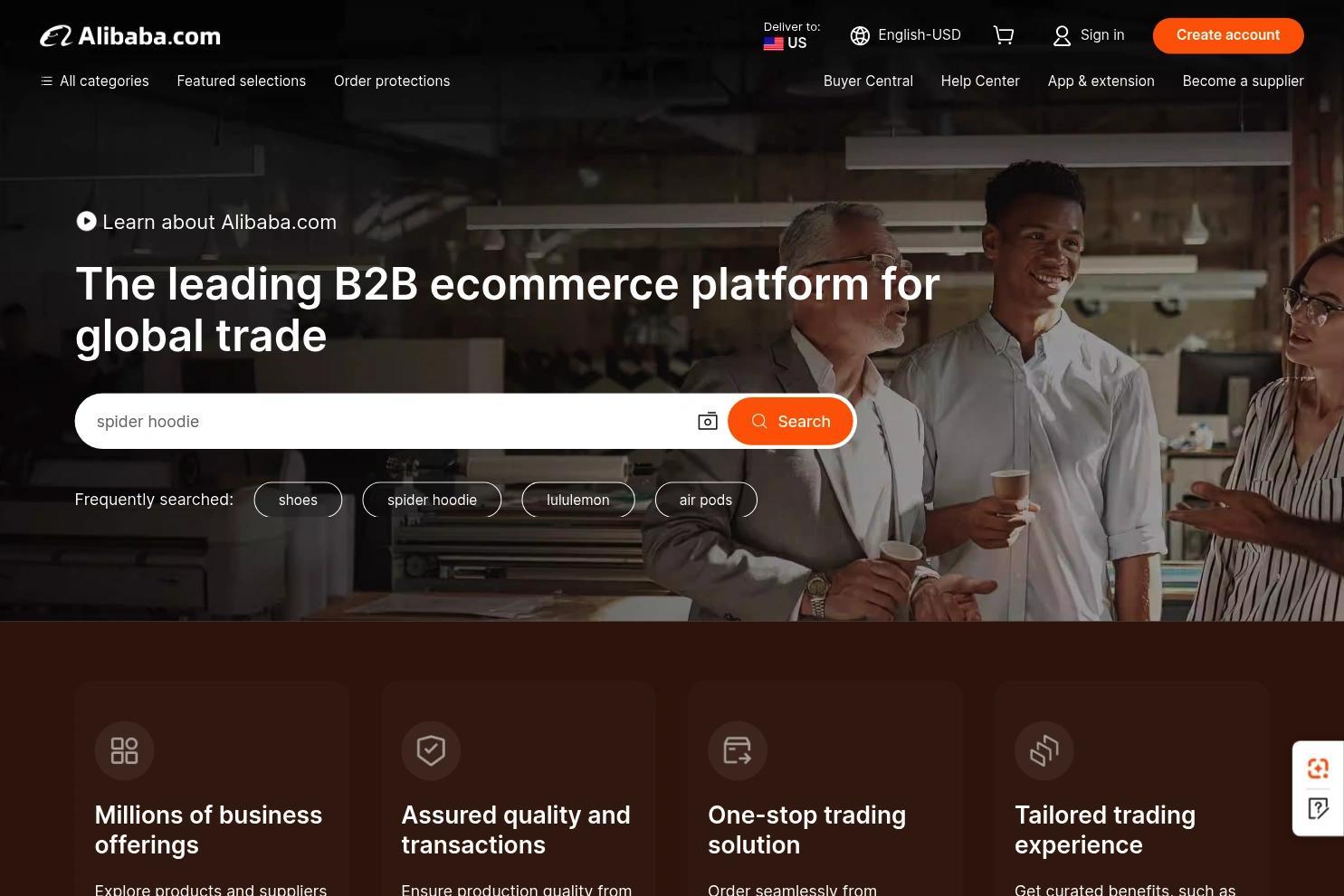The height and width of the screenshot is (896, 1344).
Task: Click the globe language icon
Action: pos(860,35)
